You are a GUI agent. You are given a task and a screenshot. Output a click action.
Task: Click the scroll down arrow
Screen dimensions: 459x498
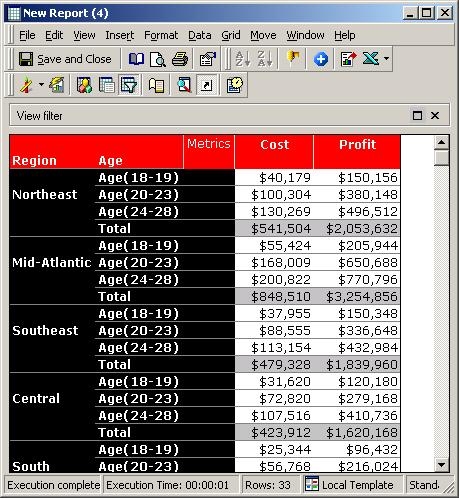click(x=442, y=465)
